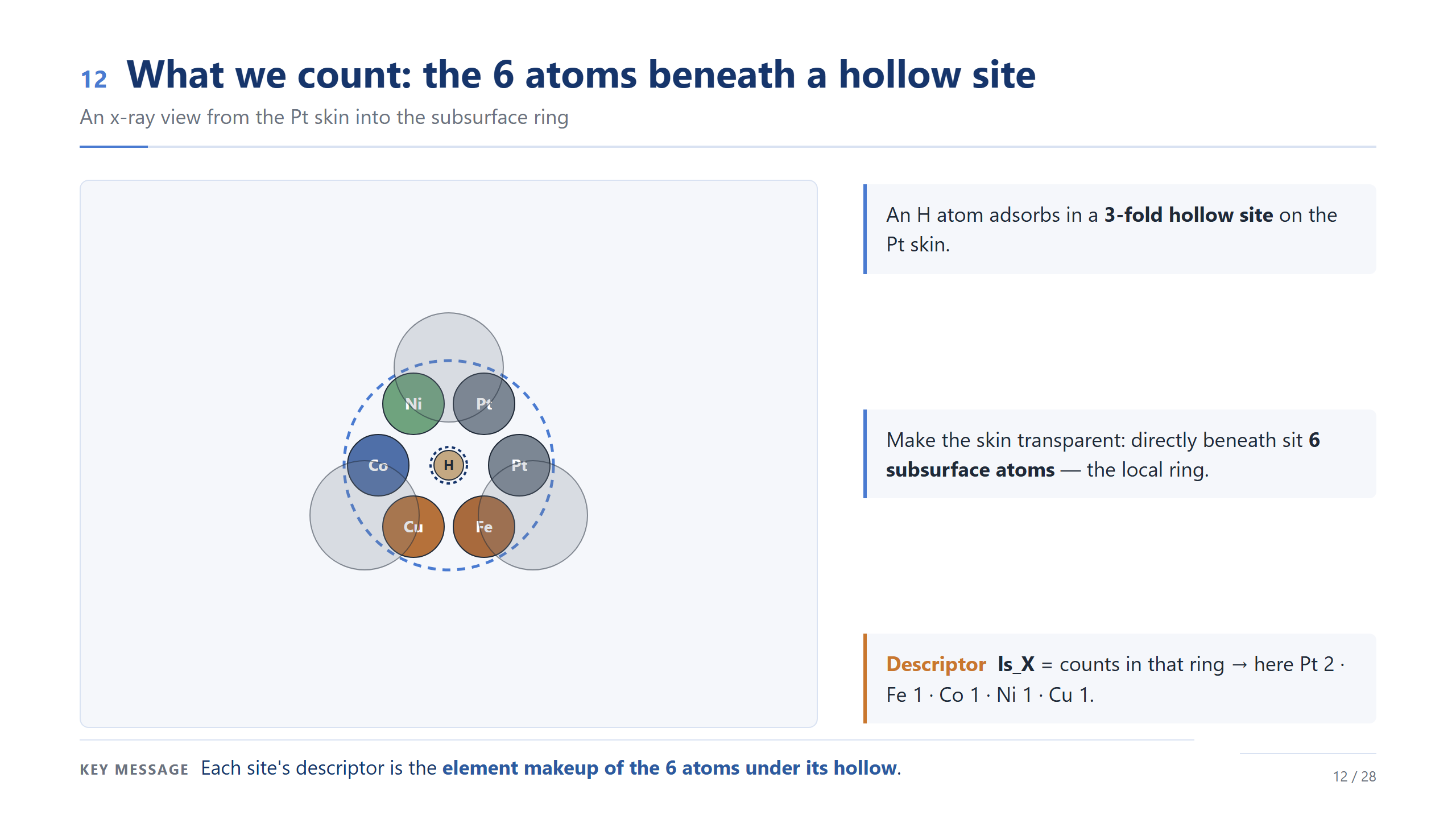The height and width of the screenshot is (819, 1456).
Task: Select the x-ray view subtitle text
Action: tap(324, 117)
